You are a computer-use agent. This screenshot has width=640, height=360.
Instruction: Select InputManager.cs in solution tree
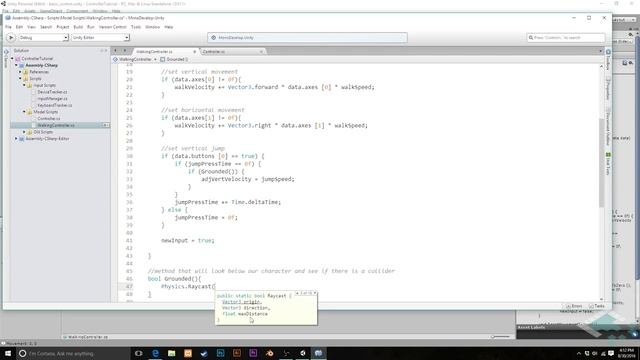53,99
